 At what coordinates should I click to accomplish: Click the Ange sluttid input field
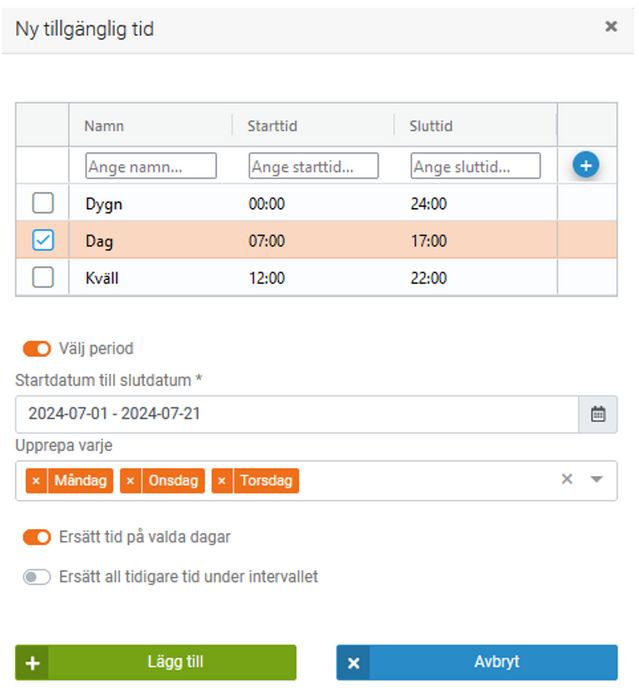476,166
